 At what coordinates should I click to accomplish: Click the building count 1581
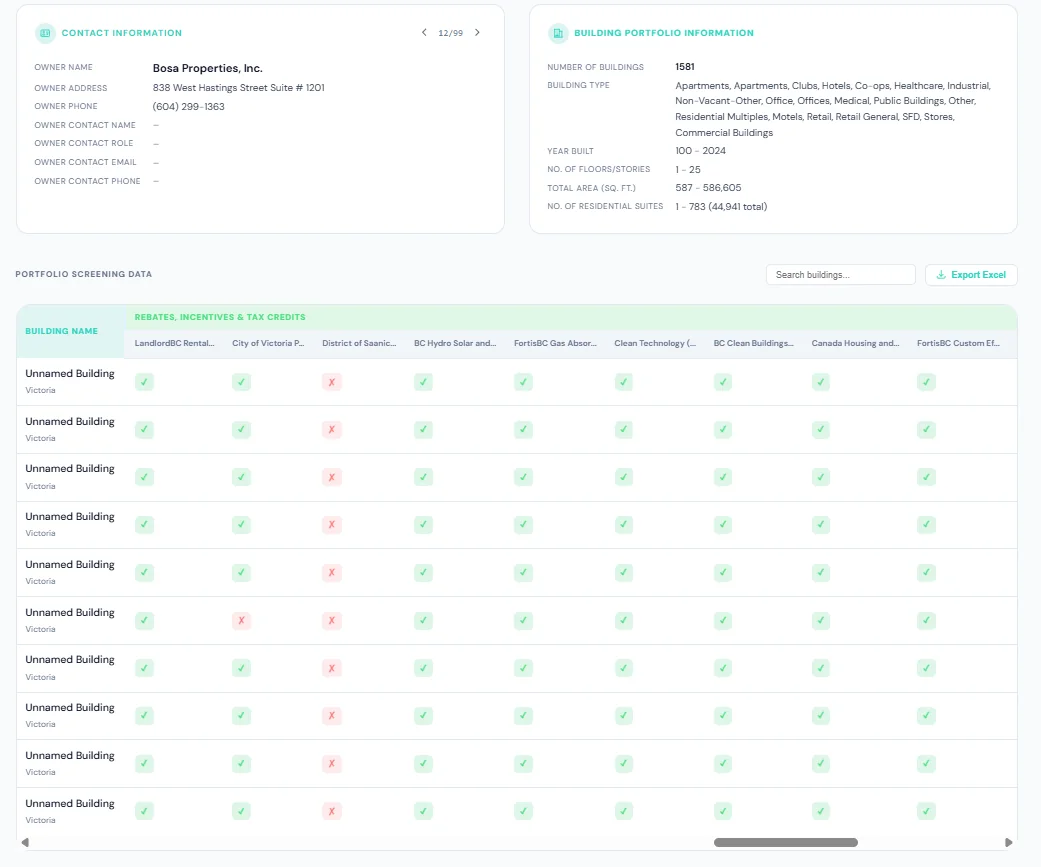click(x=684, y=66)
